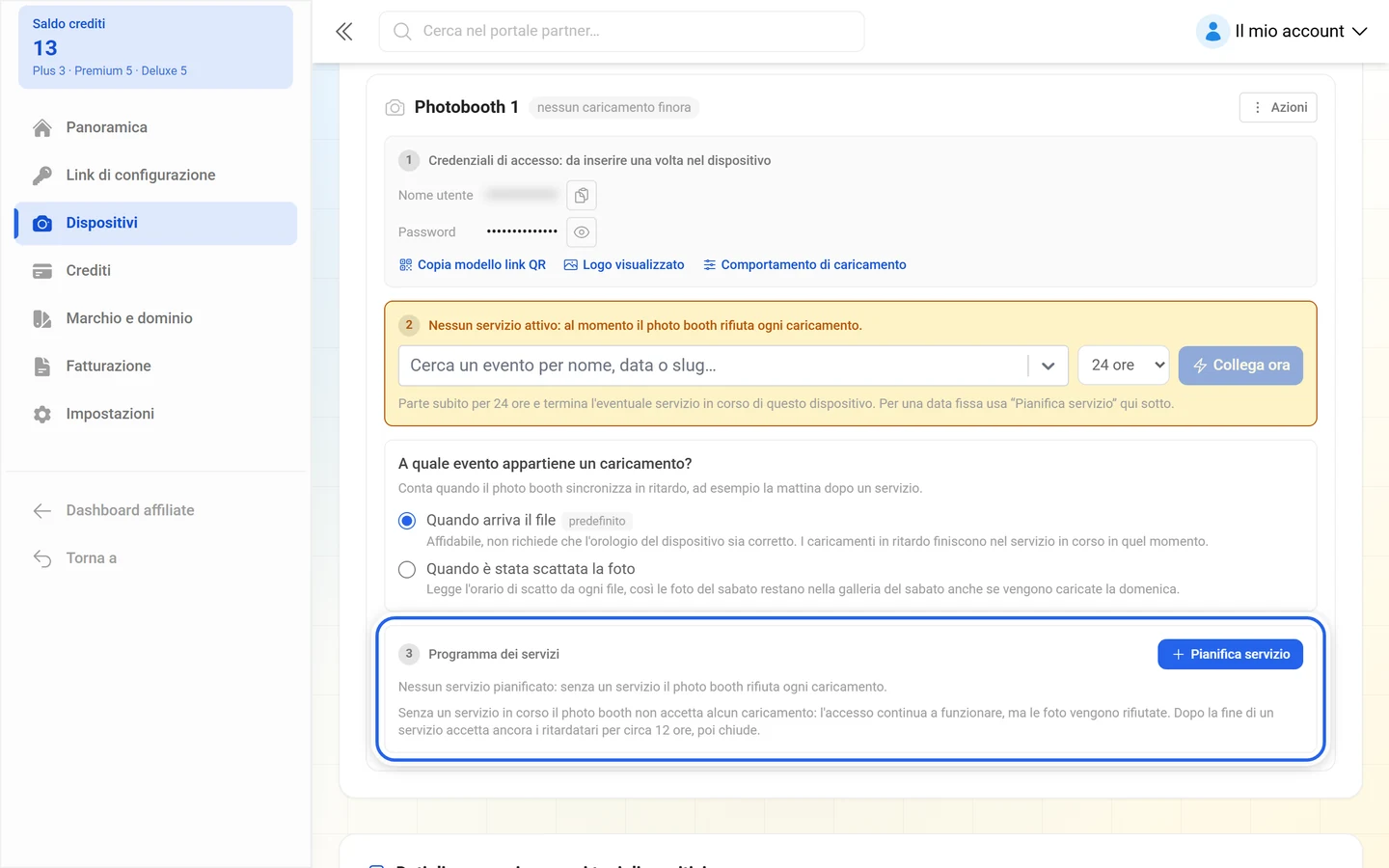Open the 24 ore duration dropdown

1124,366
